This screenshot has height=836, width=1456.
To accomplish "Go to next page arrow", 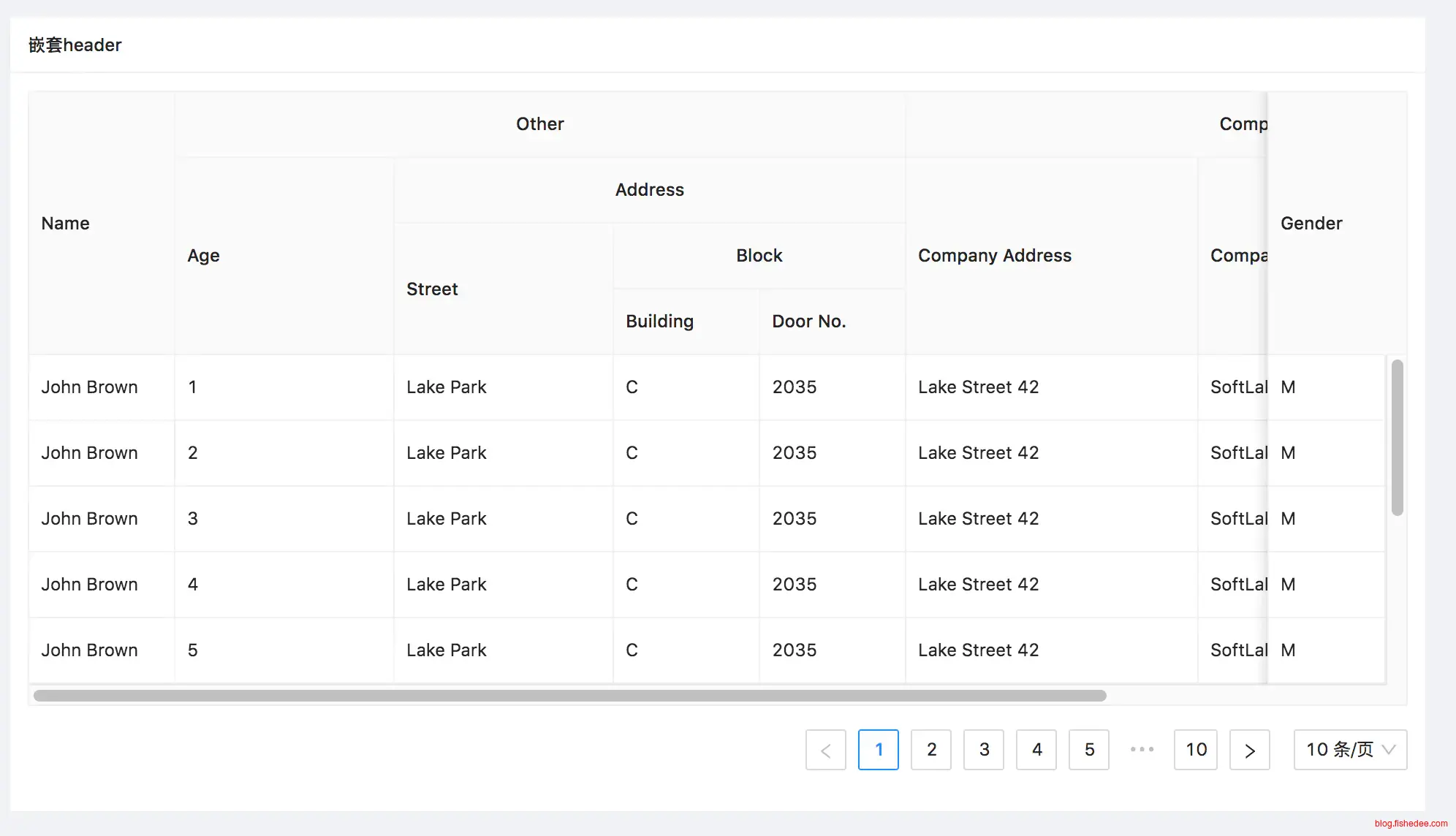I will pos(1249,750).
